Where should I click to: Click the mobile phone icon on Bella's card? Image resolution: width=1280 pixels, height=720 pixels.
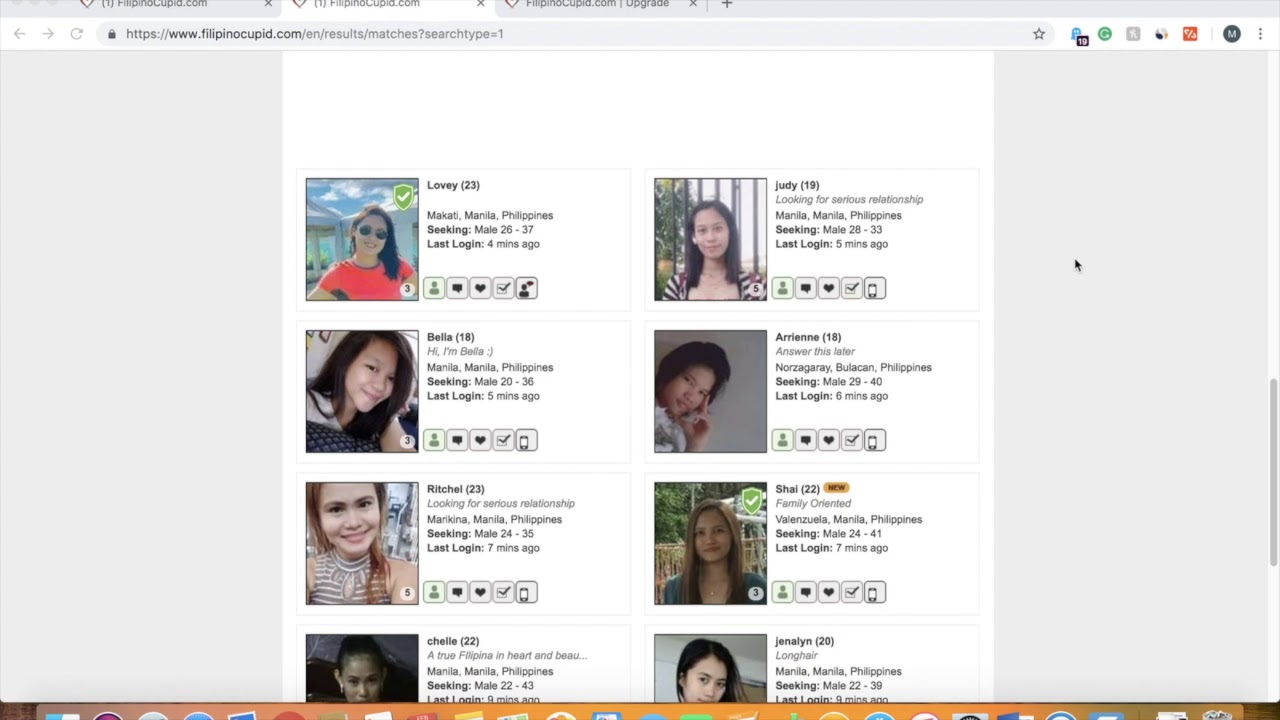tap(526, 440)
